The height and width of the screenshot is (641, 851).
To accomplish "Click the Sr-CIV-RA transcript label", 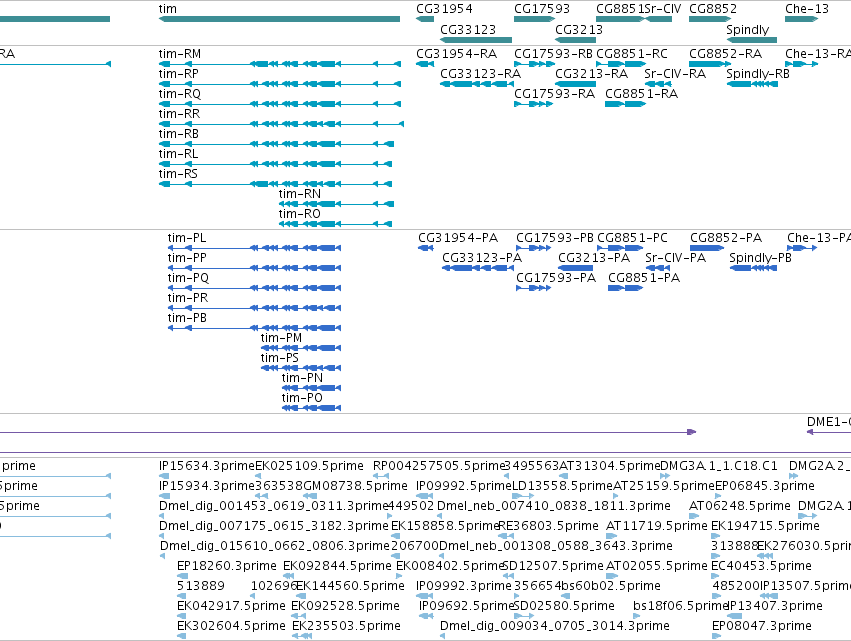I will click(675, 74).
